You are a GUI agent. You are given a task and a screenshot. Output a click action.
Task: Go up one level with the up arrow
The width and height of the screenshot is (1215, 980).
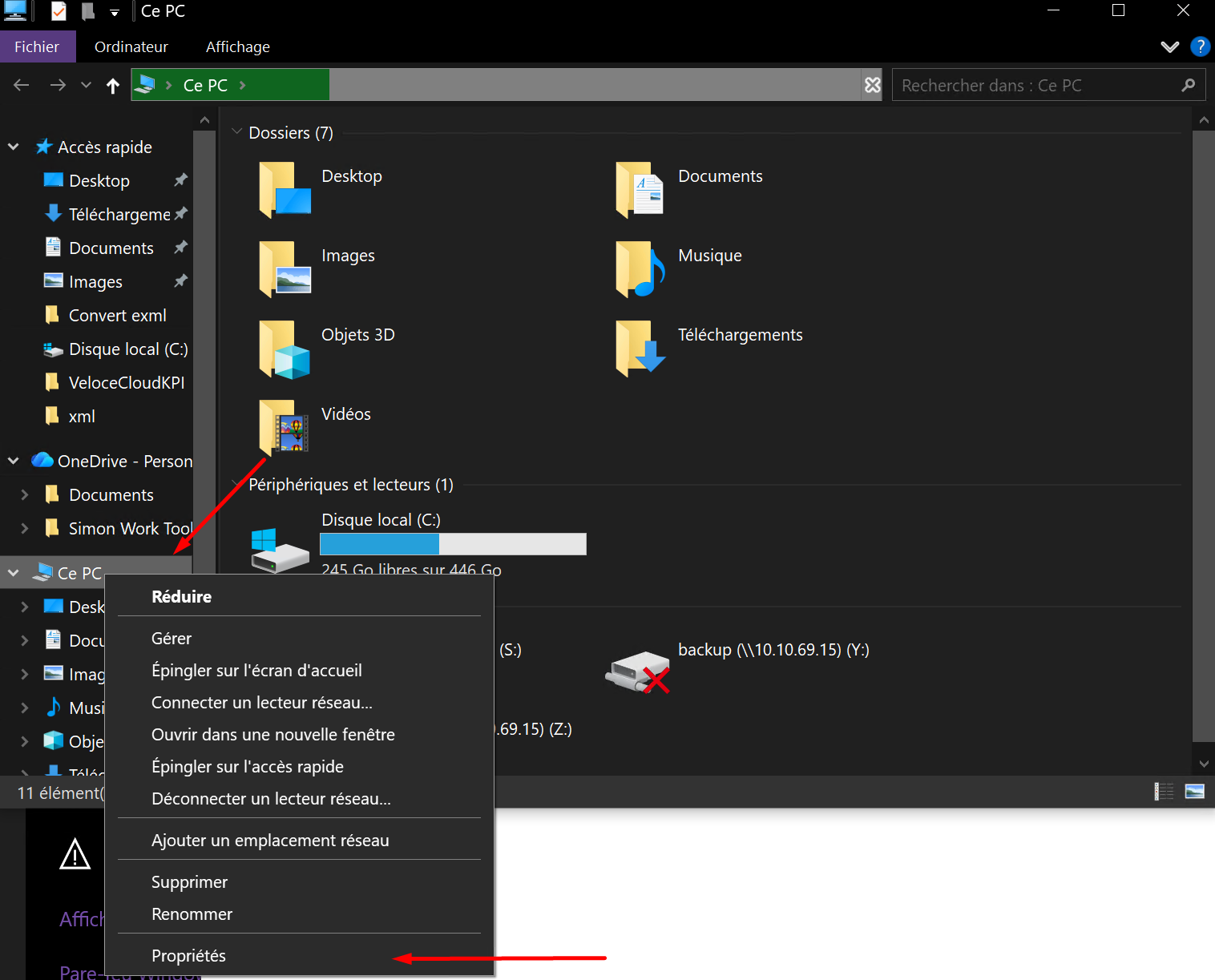pos(113,86)
